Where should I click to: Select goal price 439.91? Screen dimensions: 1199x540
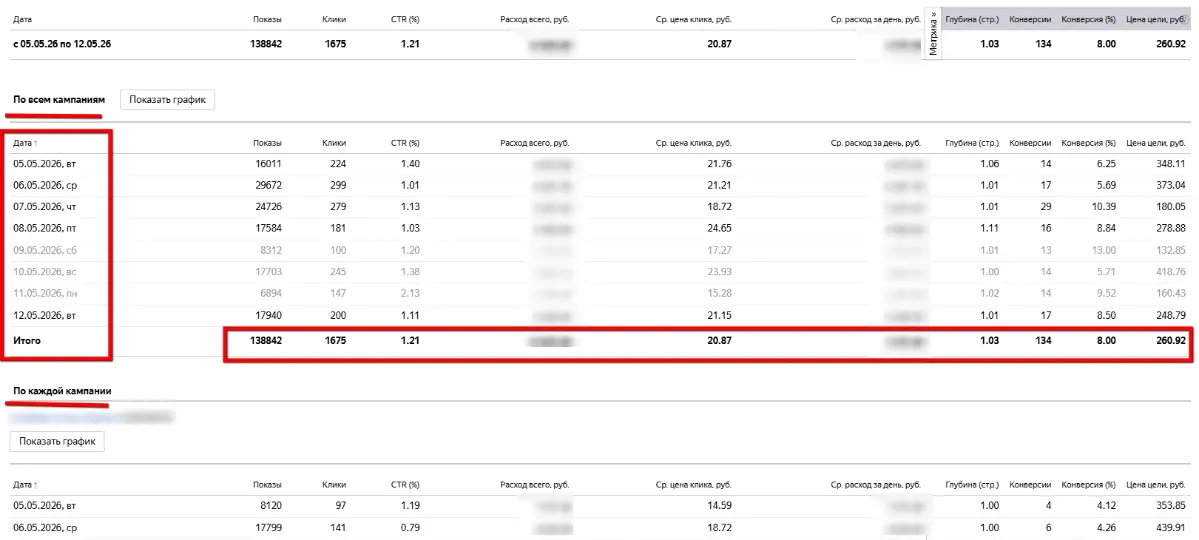point(1171,528)
